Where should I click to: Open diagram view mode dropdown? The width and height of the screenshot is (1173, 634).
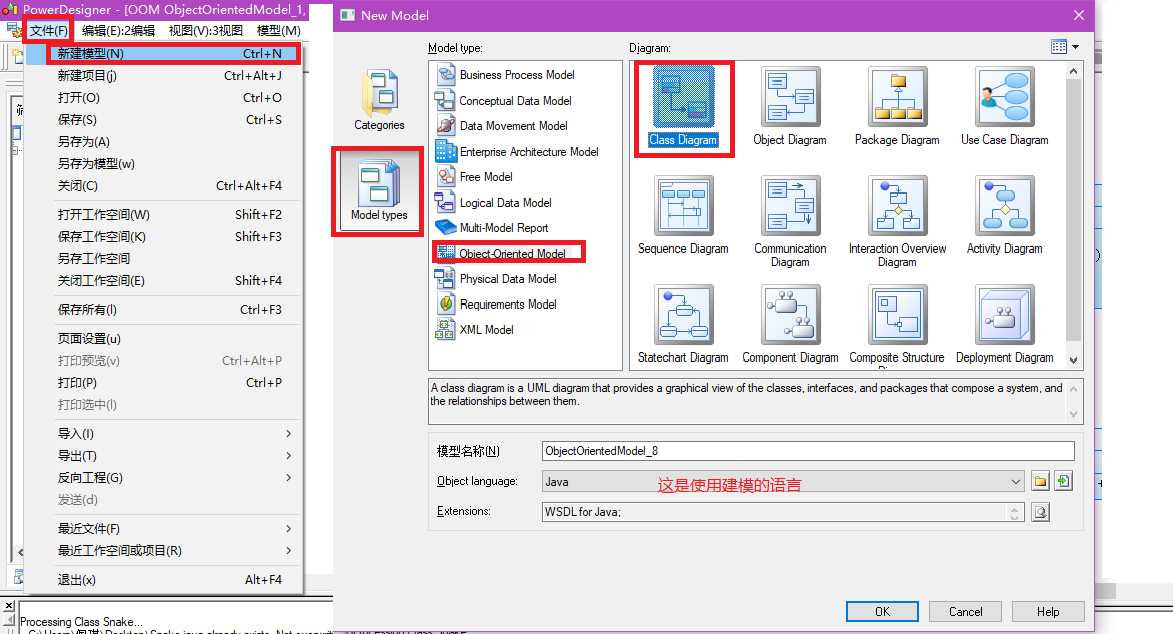point(1065,46)
